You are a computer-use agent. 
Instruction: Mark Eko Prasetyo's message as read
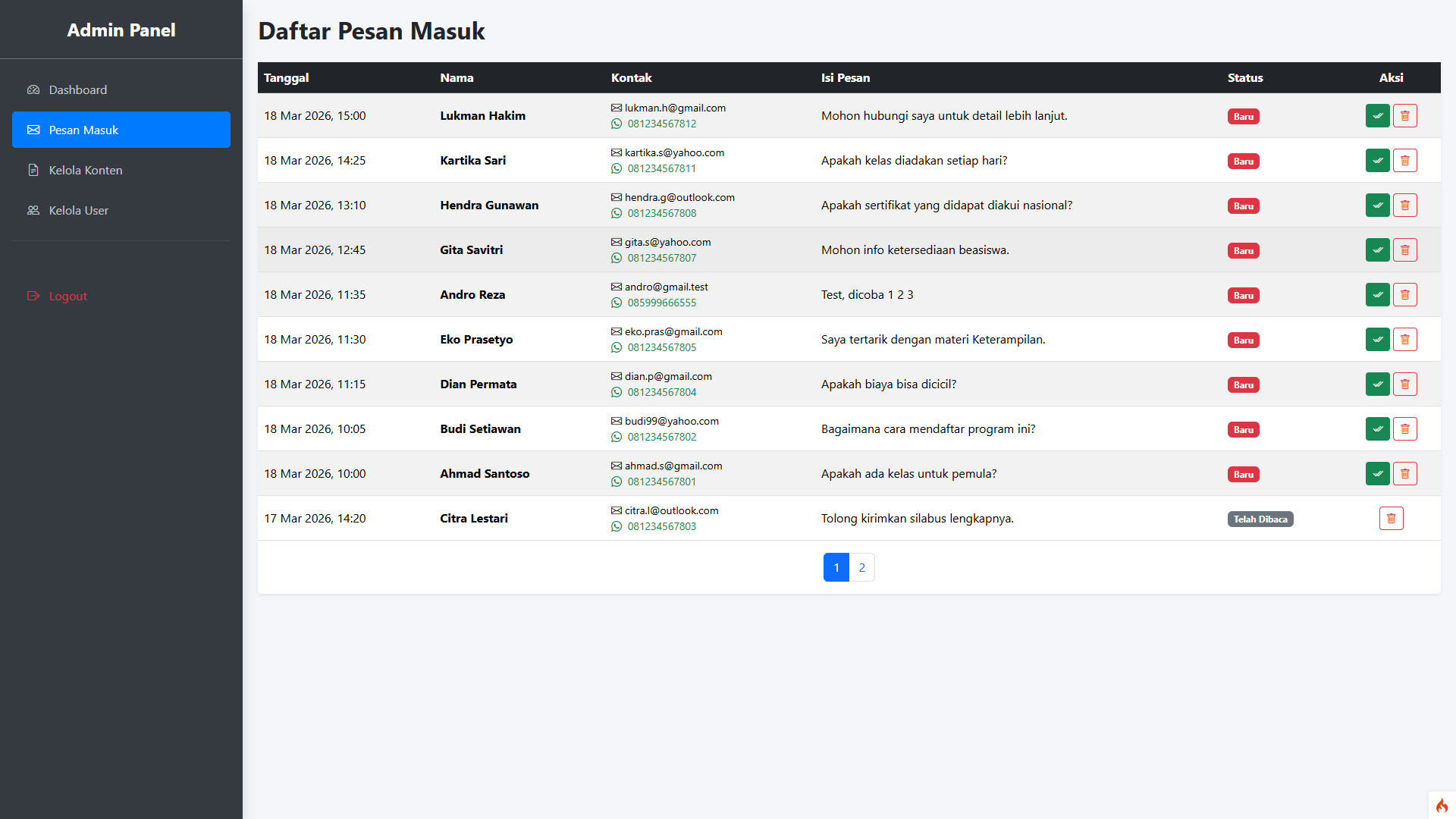tap(1377, 340)
